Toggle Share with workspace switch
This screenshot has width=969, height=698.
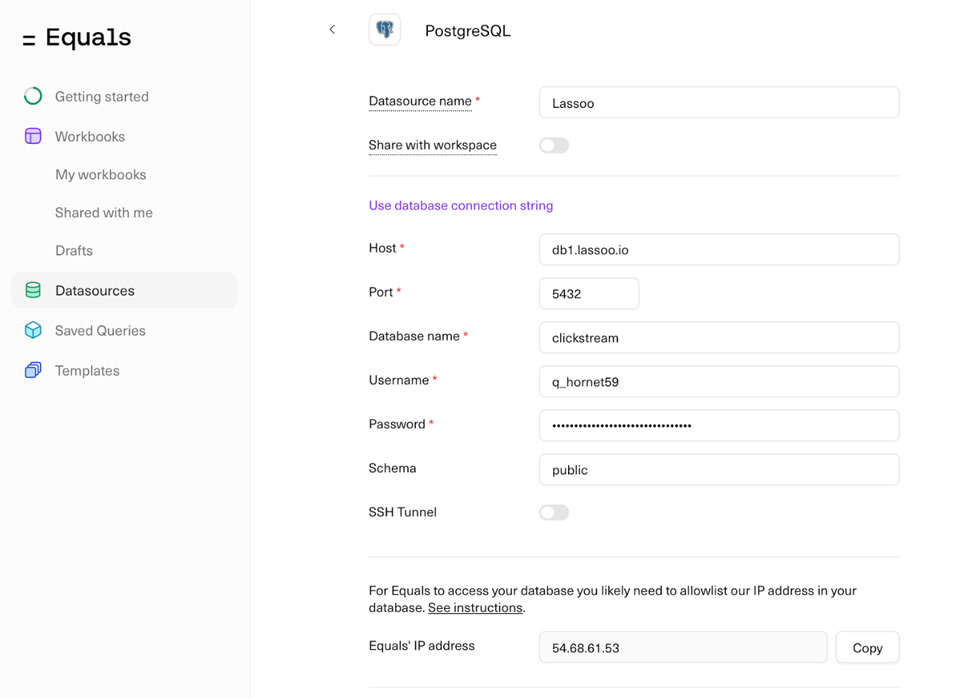tap(554, 145)
